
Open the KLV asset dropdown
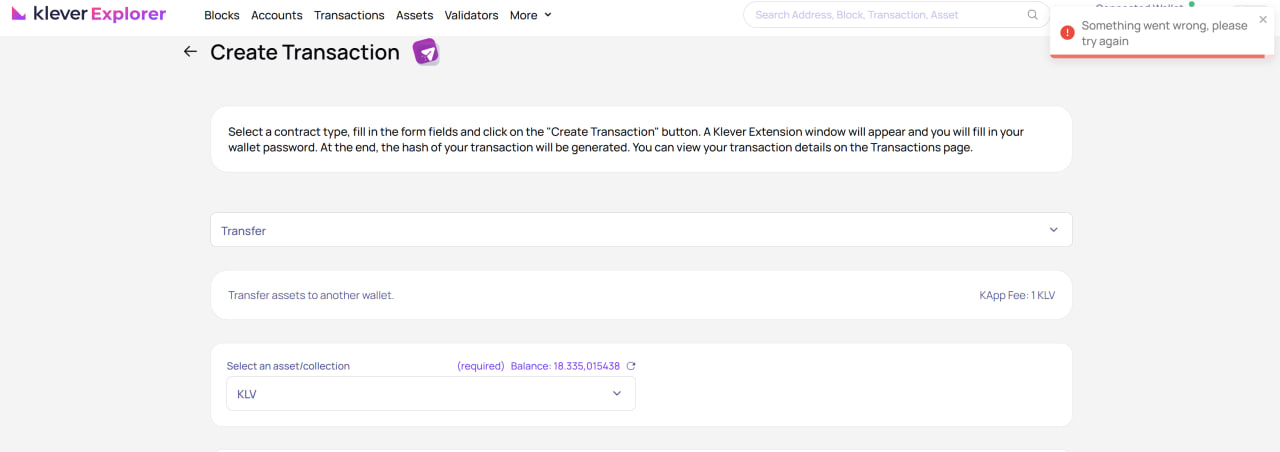[x=431, y=394]
